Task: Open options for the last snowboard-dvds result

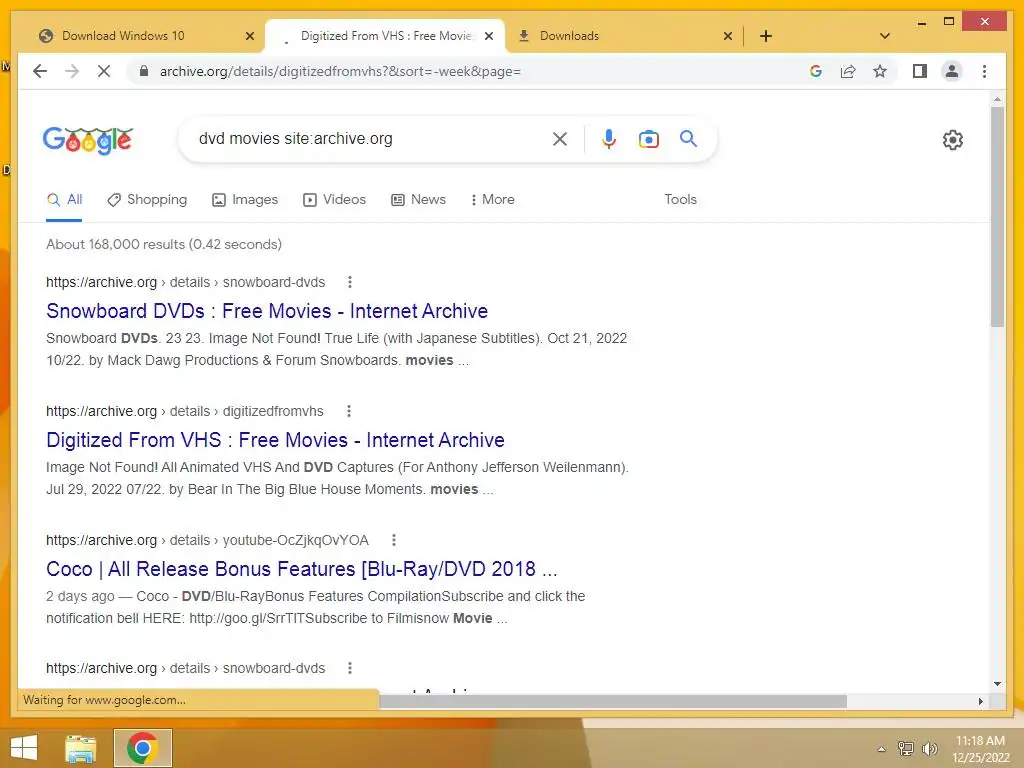Action: point(350,668)
